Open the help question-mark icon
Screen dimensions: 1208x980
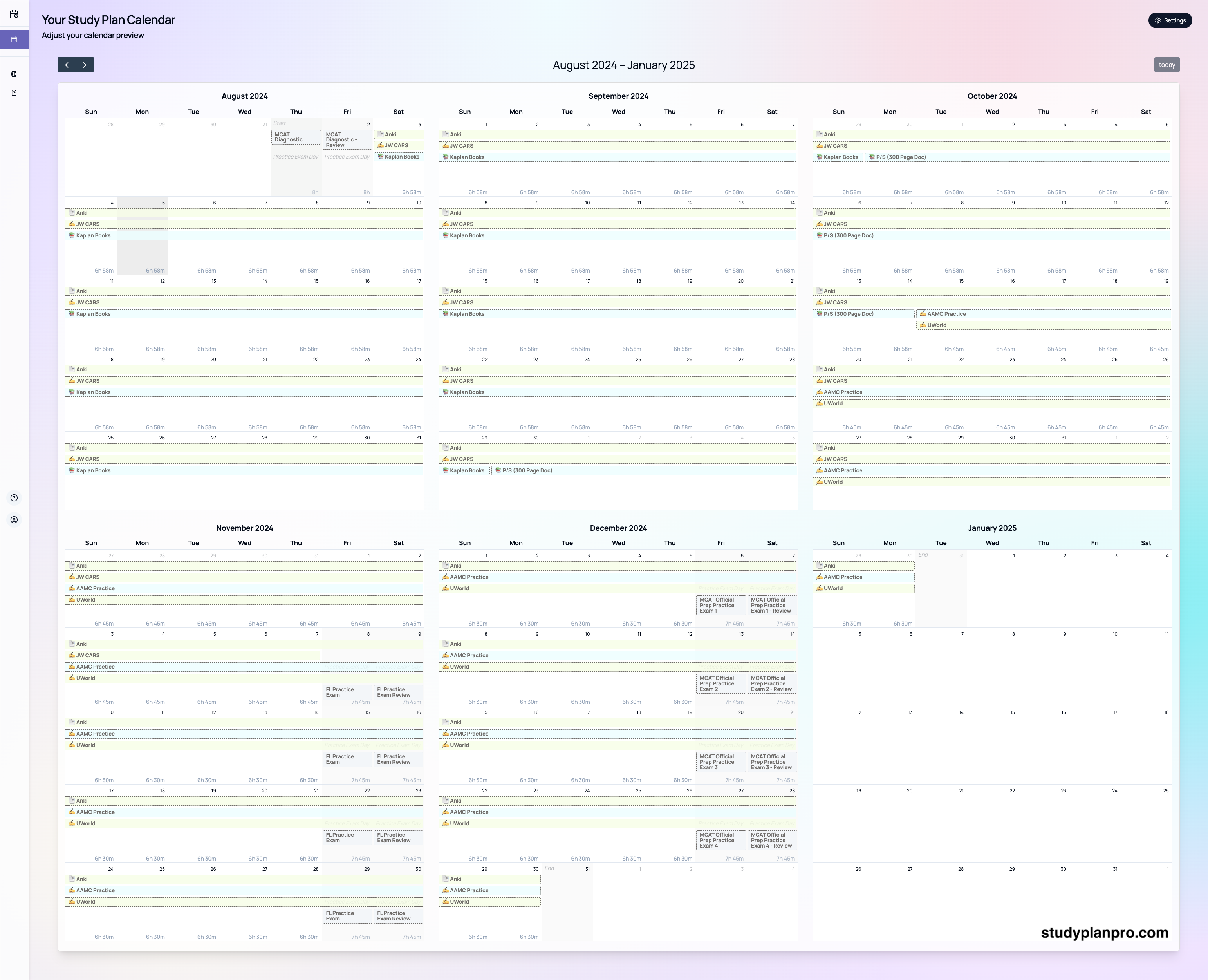click(14, 498)
